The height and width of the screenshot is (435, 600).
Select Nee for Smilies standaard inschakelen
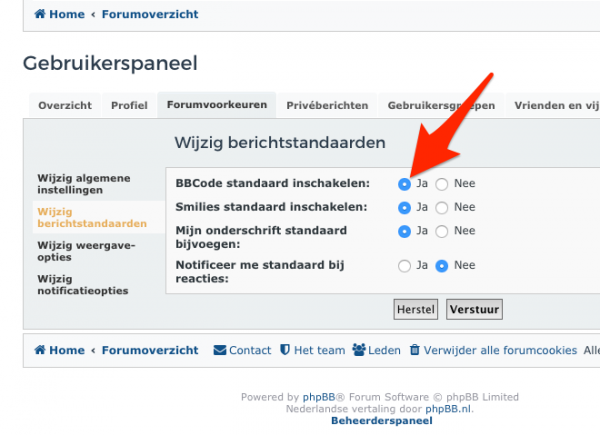442,208
